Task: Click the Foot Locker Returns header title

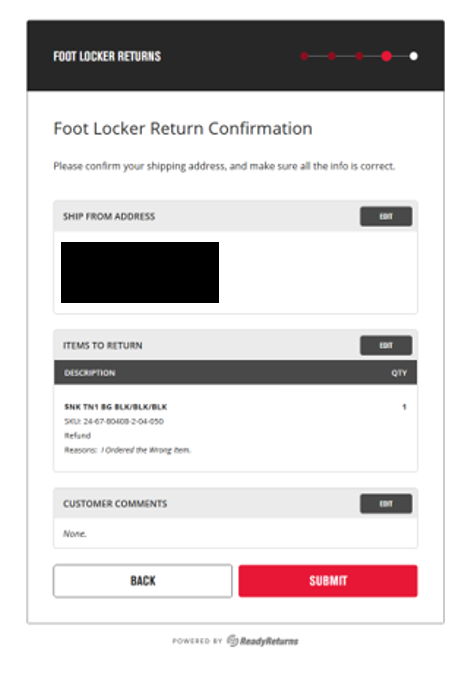Action: 107,56
